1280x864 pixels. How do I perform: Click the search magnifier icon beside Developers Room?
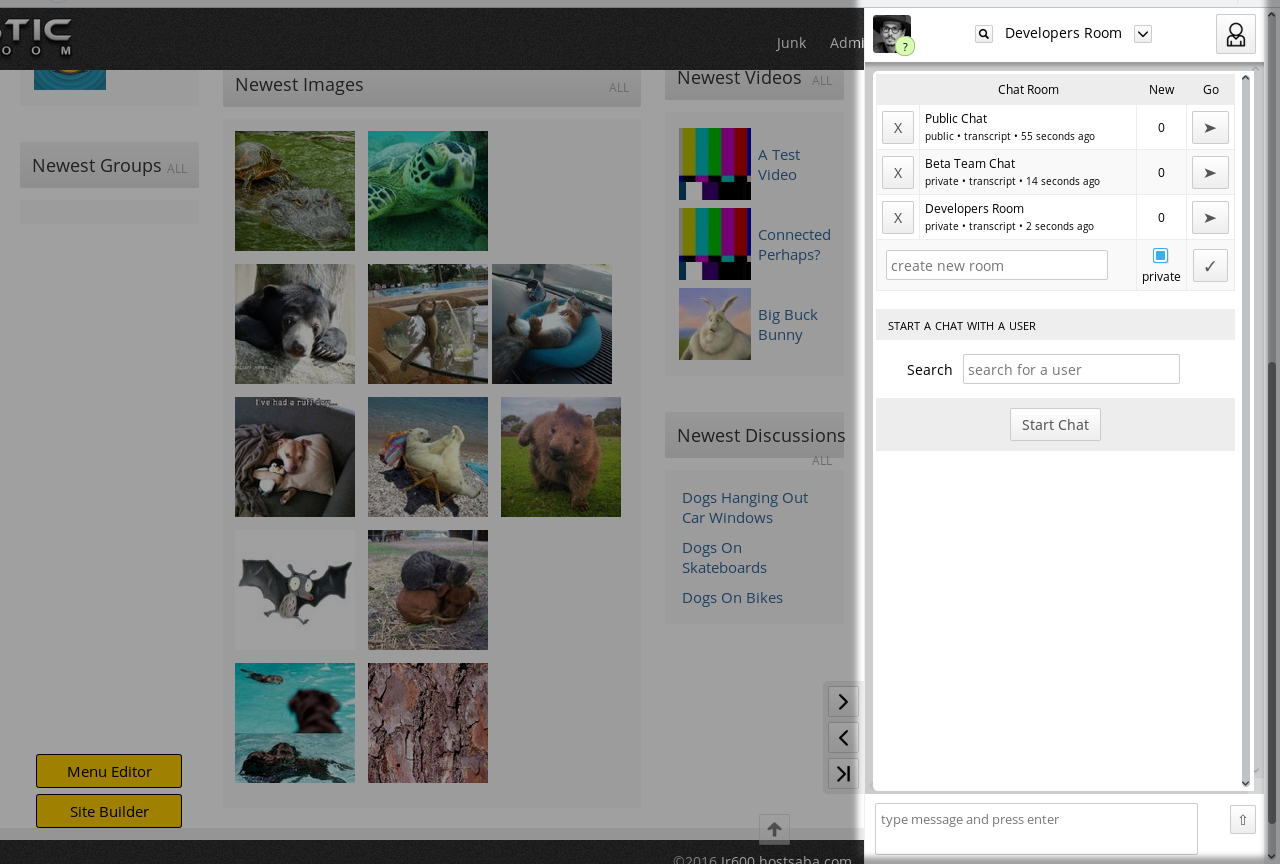[984, 34]
